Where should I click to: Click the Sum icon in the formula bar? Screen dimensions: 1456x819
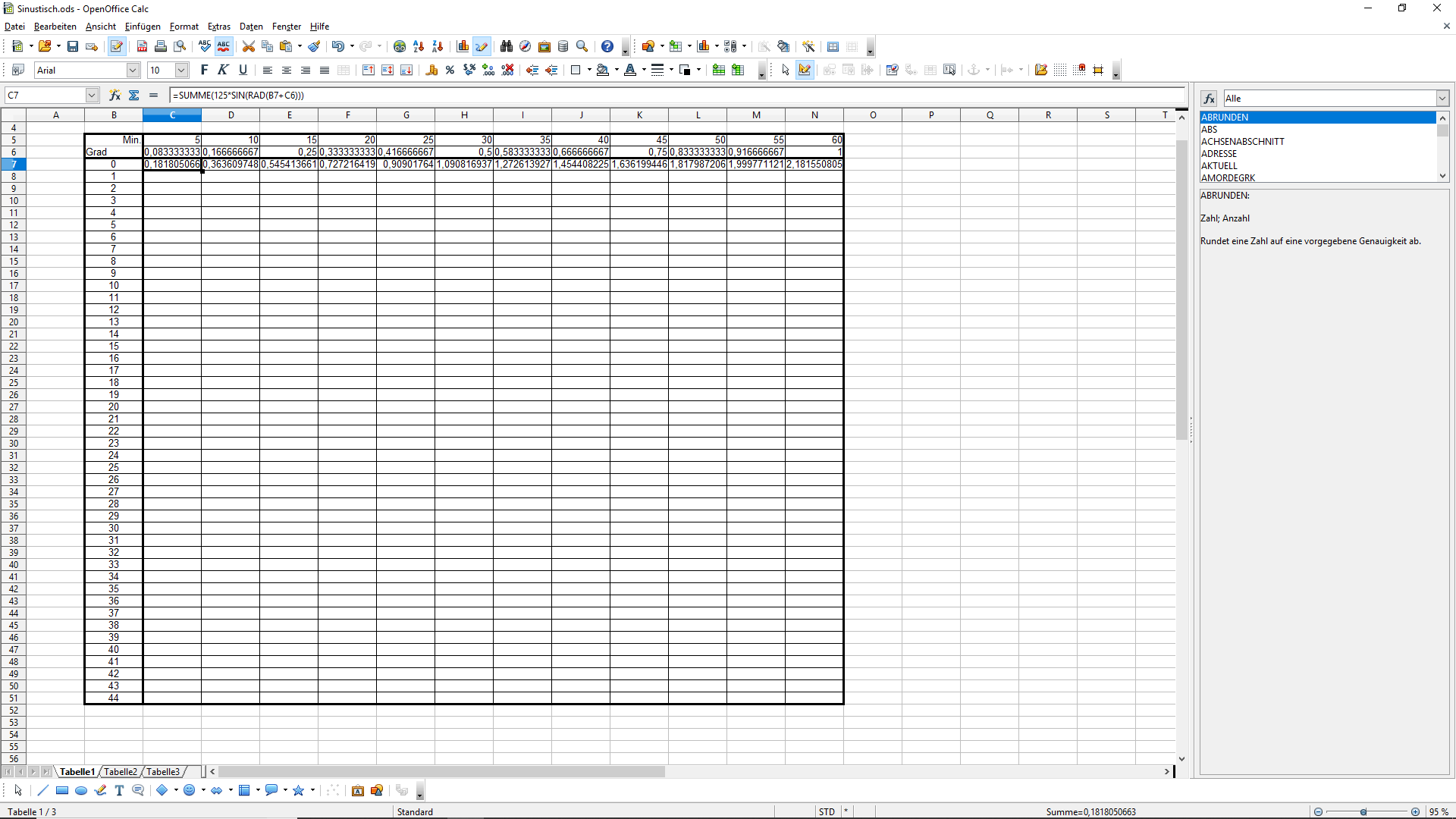(134, 95)
